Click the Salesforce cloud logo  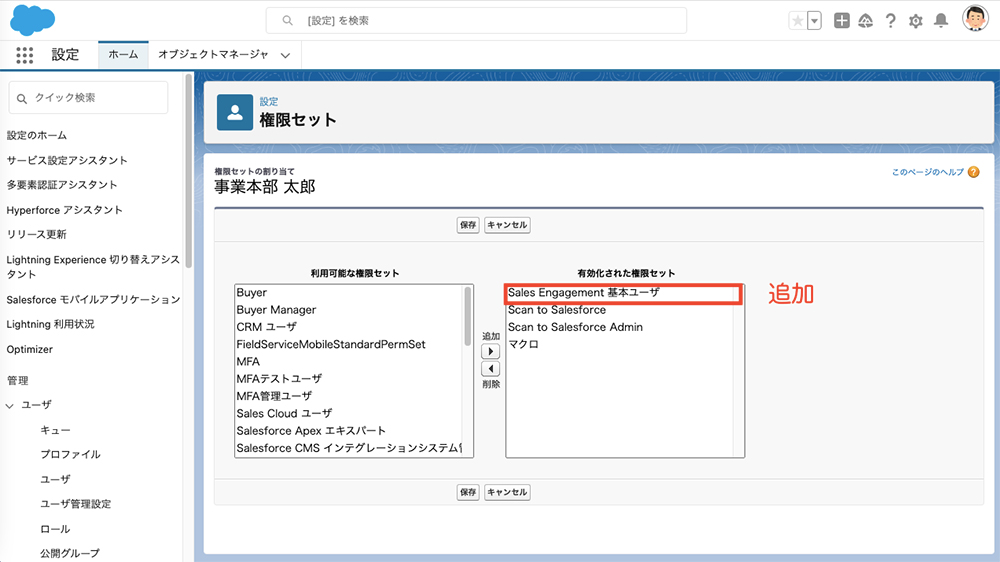tap(33, 20)
